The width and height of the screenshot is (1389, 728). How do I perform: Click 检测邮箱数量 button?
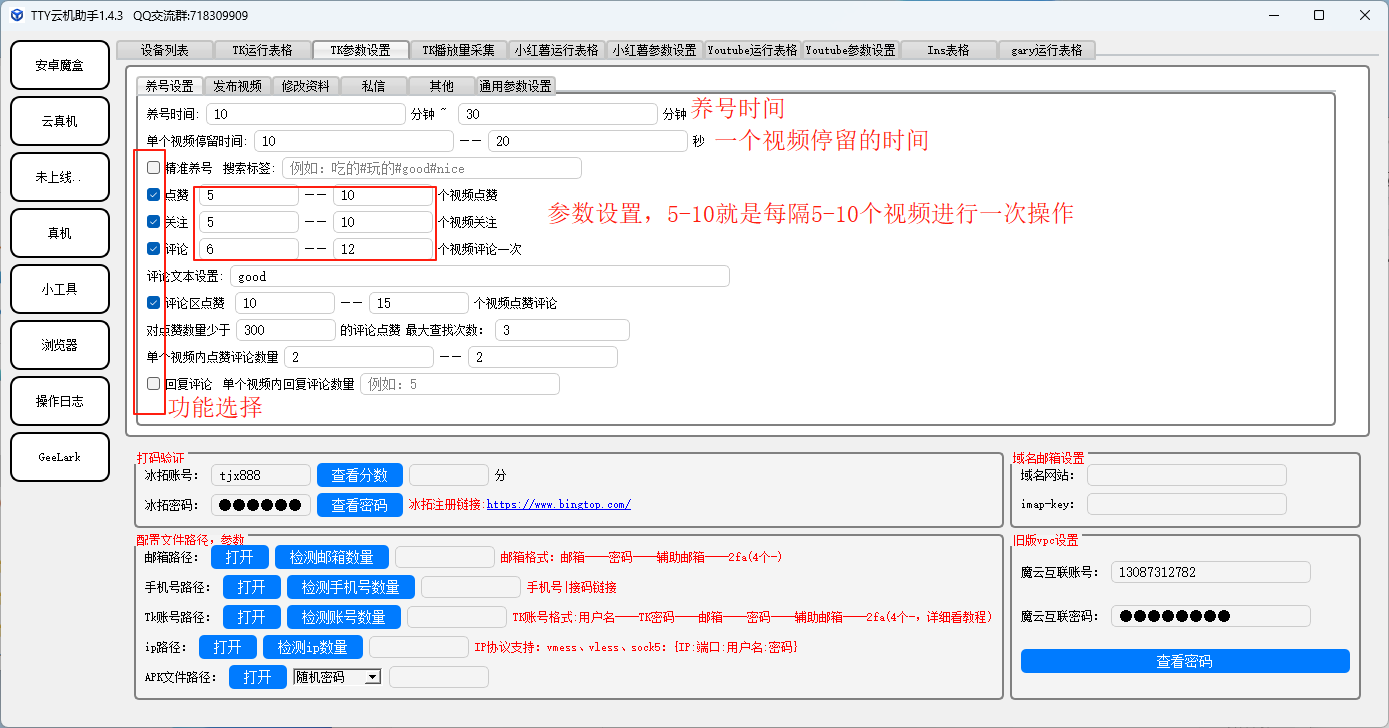pos(331,557)
